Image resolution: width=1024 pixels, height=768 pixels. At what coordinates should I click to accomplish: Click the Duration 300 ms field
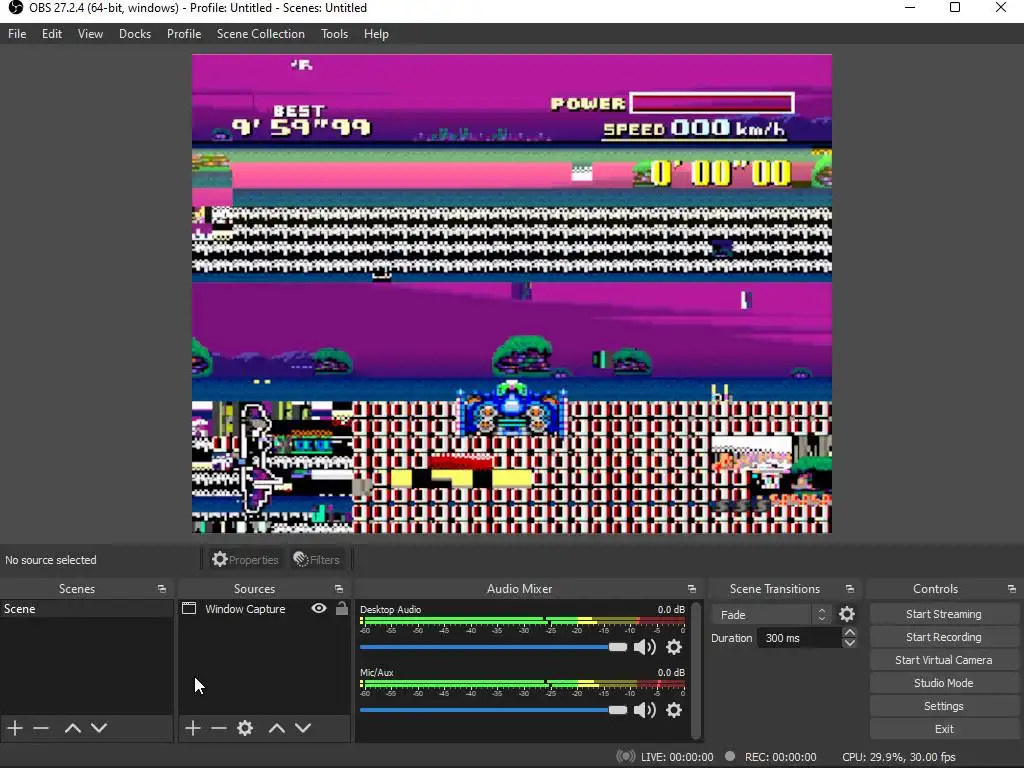(799, 638)
